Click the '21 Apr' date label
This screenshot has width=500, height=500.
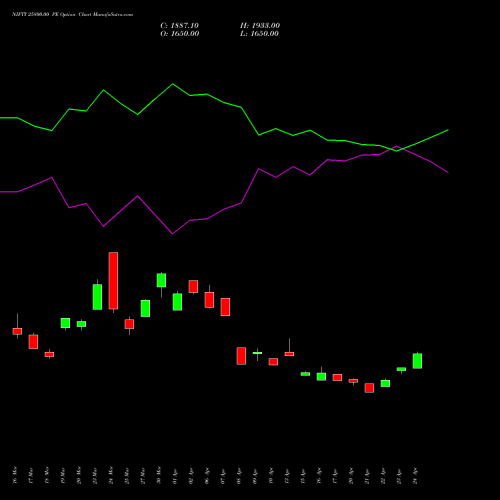click(367, 476)
